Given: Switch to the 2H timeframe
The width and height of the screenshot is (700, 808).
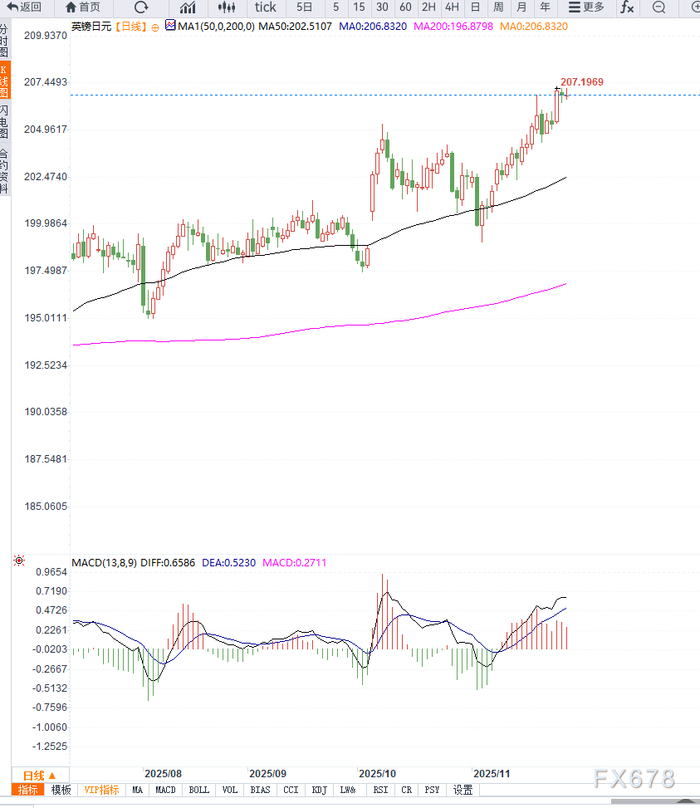Looking at the screenshot, I should [x=428, y=7].
